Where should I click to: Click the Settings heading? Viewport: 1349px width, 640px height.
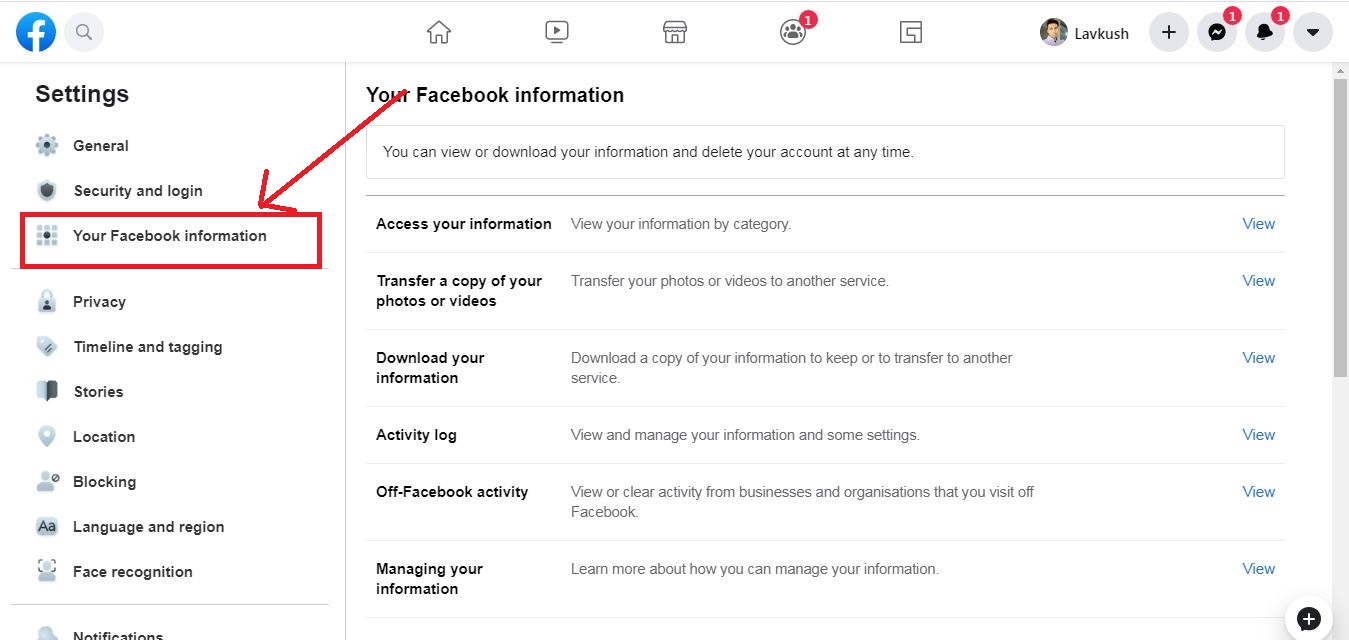(x=82, y=94)
